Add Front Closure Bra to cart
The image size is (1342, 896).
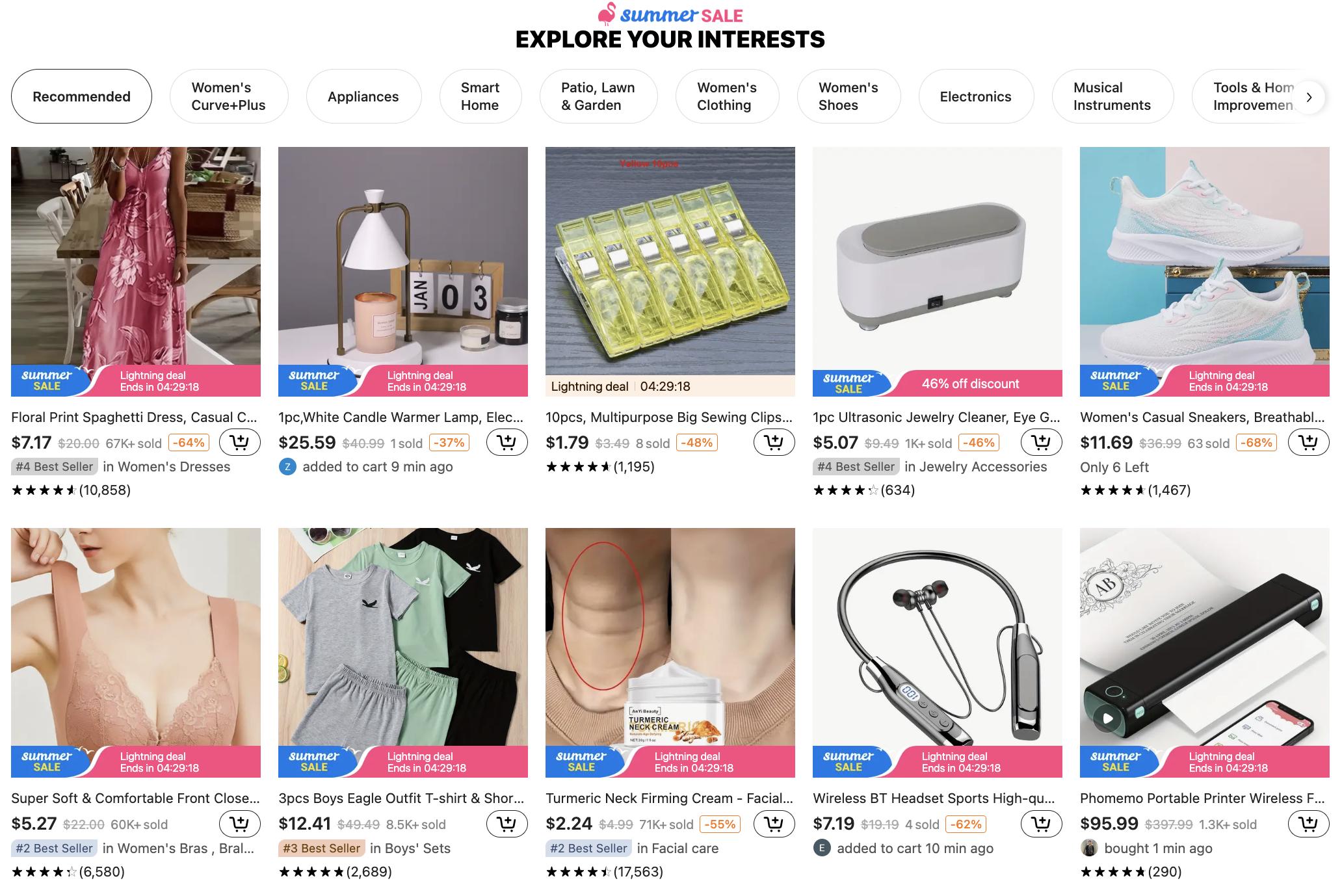[239, 824]
